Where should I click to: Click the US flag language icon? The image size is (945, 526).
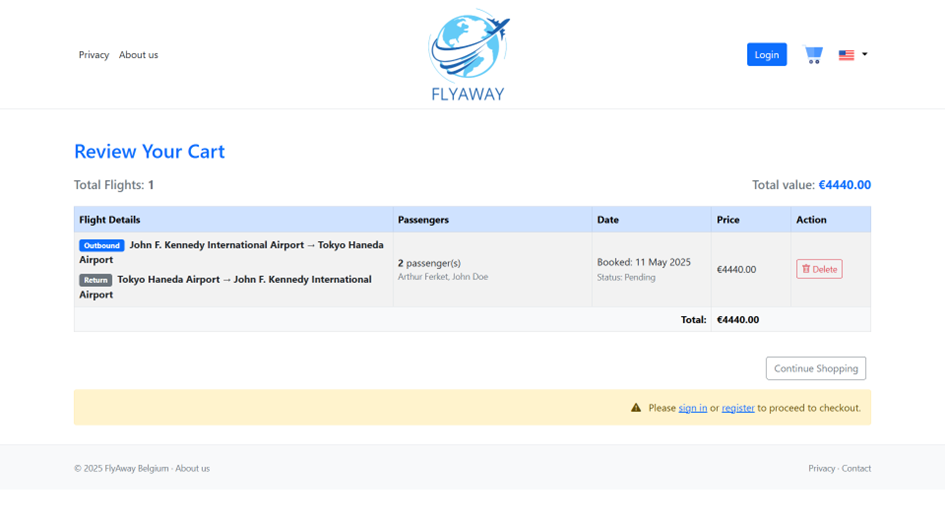(x=846, y=55)
